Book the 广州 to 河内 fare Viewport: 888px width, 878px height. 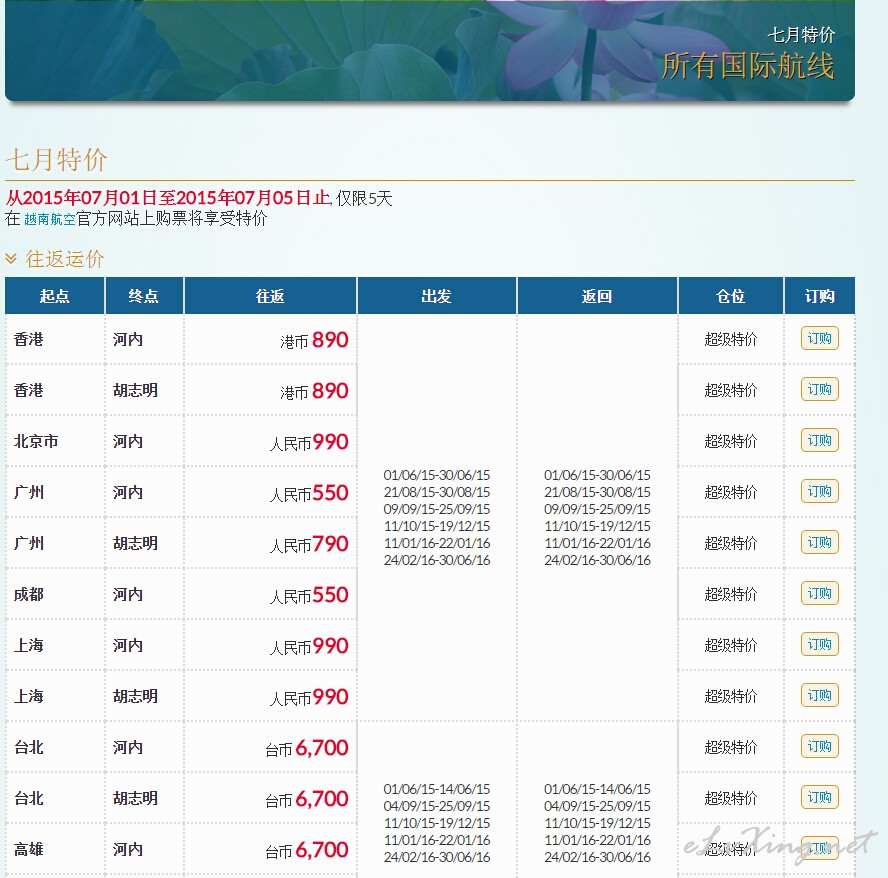[x=819, y=491]
